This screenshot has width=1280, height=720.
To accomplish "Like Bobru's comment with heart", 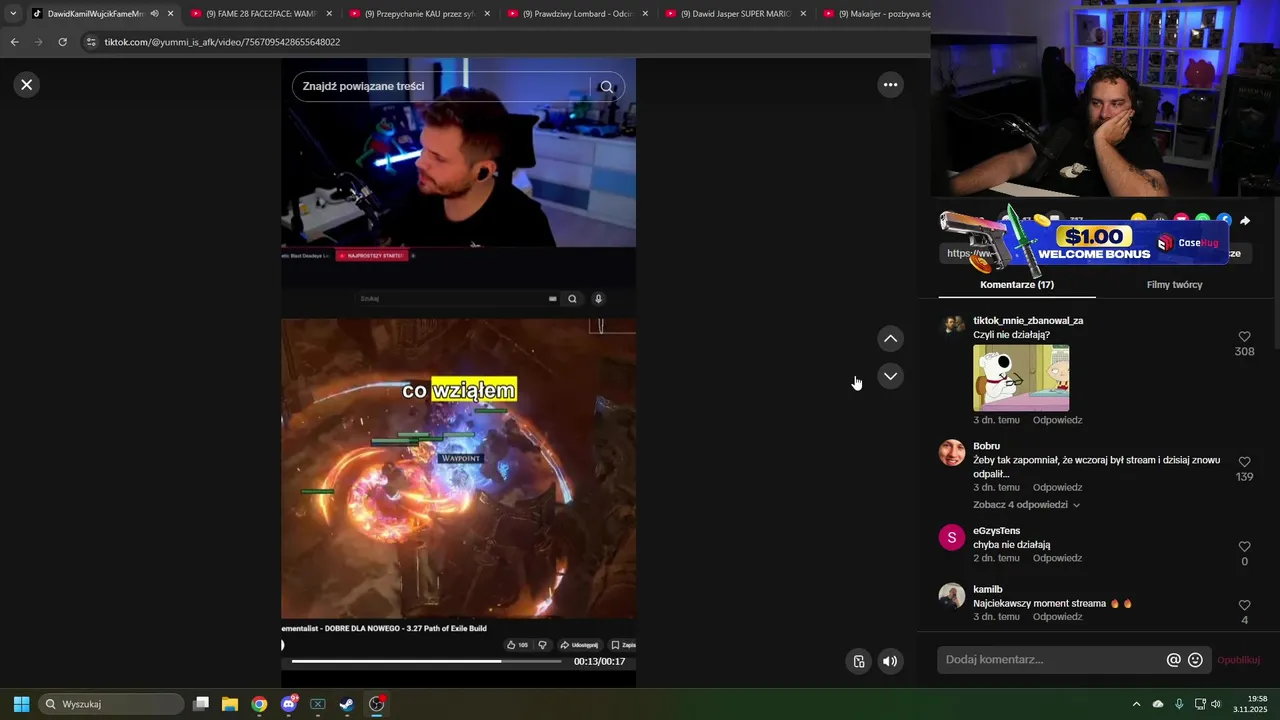I will tap(1244, 462).
